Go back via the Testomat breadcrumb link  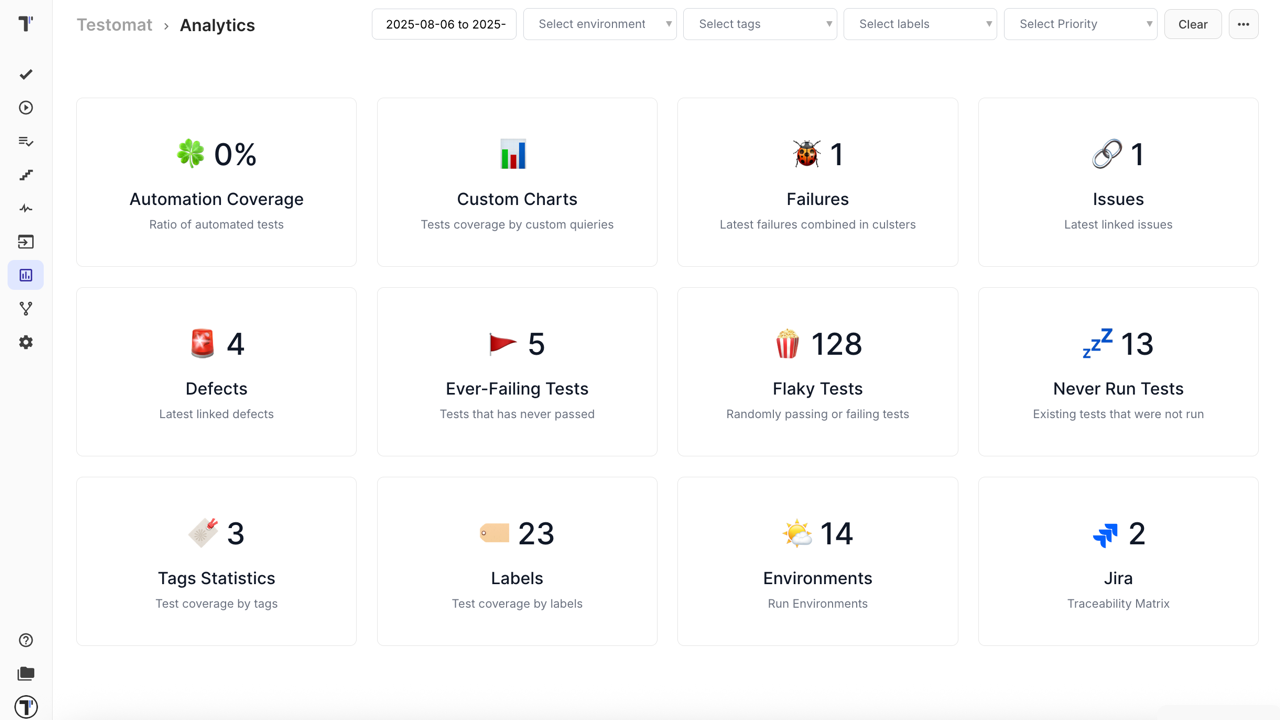pyautogui.click(x=114, y=24)
